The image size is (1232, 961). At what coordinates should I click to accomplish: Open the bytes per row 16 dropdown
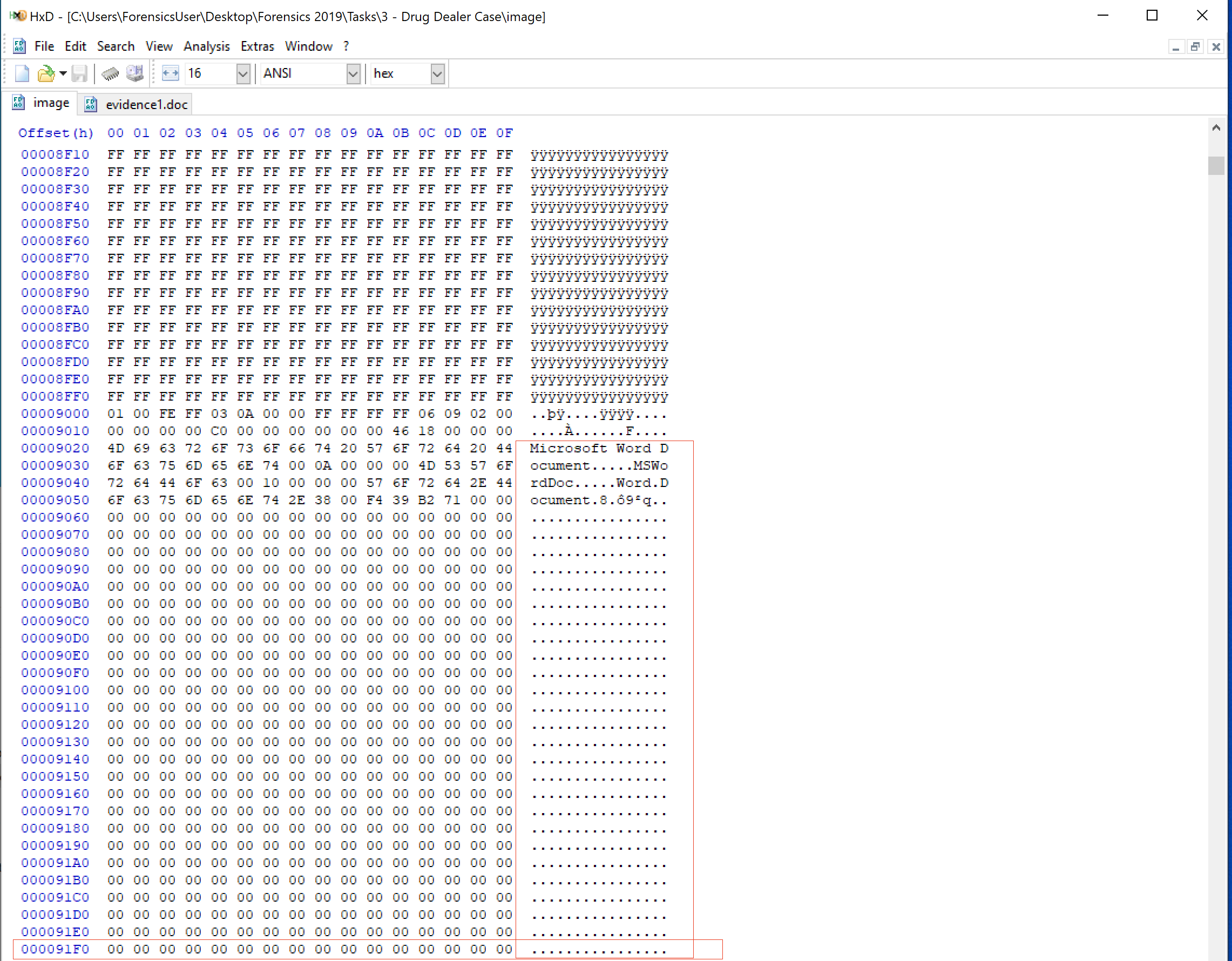242,74
